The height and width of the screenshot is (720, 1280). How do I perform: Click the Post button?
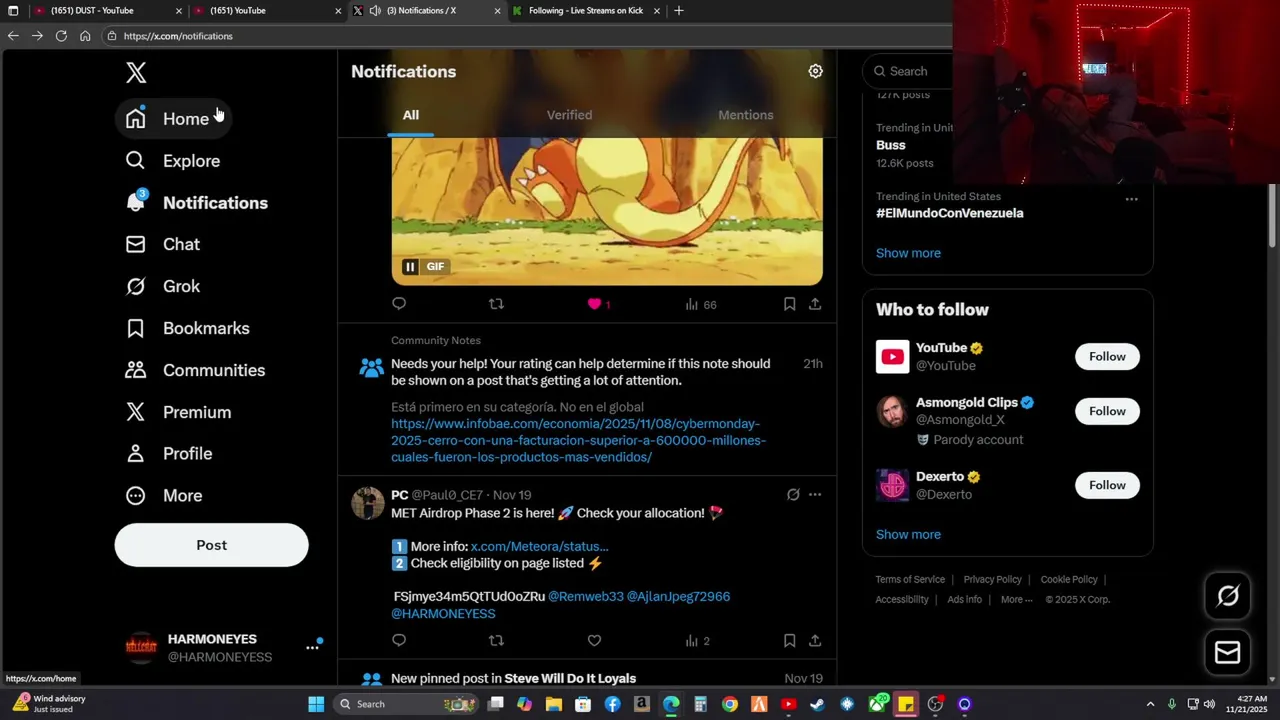point(212,545)
